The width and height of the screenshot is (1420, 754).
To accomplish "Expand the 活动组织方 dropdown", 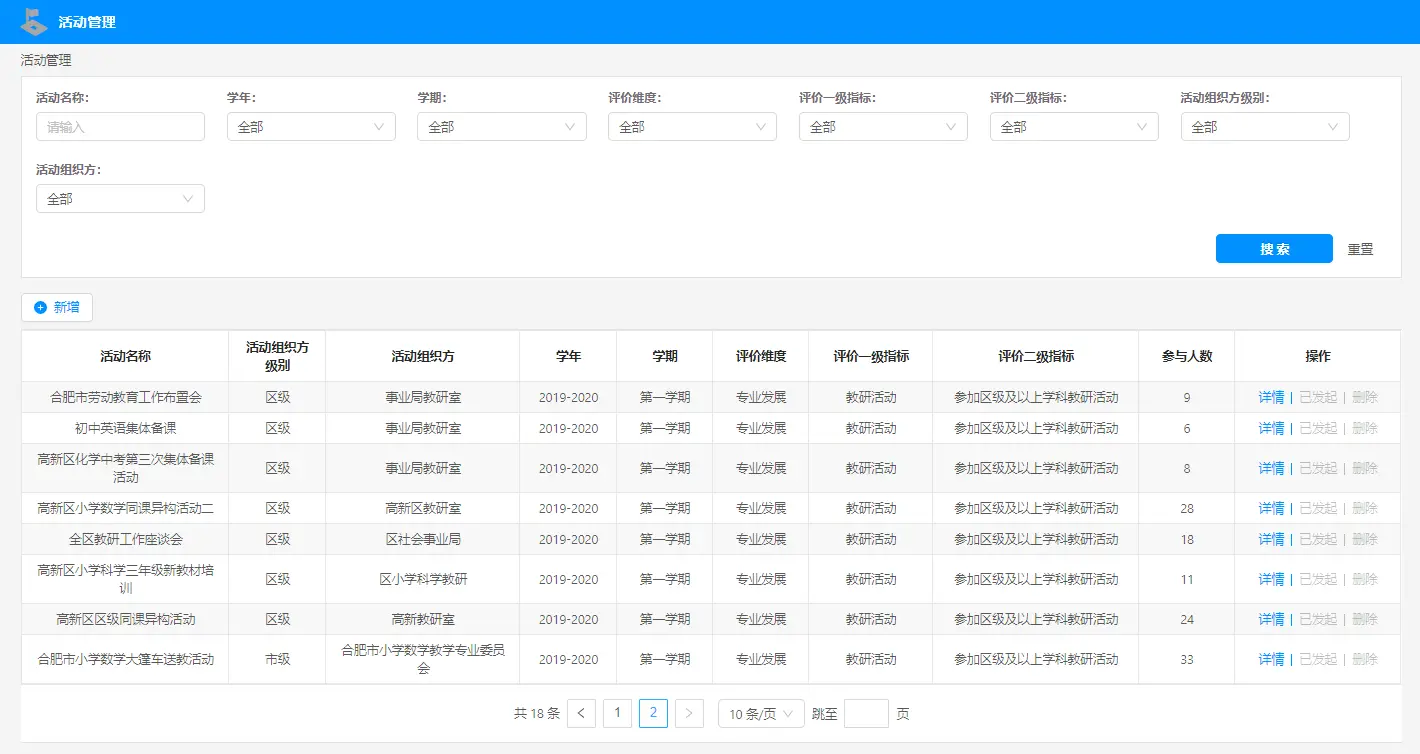I will (120, 199).
